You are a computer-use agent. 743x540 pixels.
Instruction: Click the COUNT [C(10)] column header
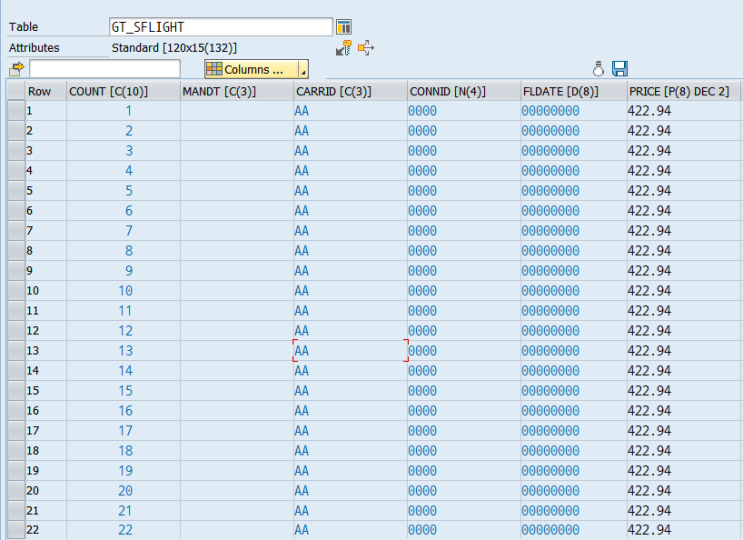123,91
